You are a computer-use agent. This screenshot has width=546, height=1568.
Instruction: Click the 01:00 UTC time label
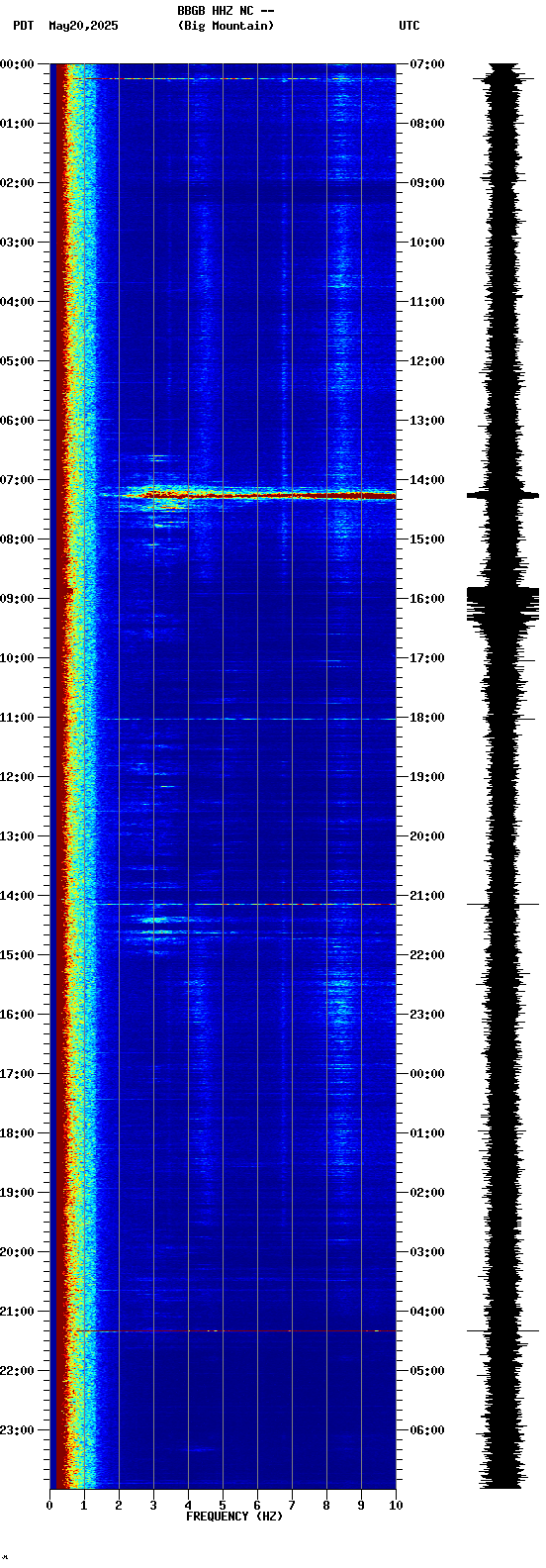click(427, 1133)
